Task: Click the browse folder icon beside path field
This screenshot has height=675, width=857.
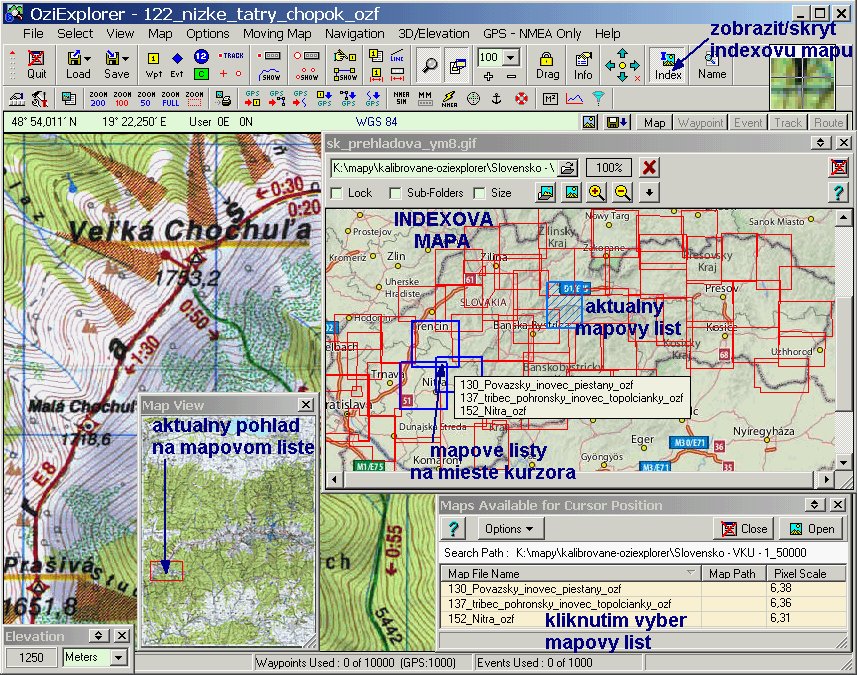Action: 568,168
